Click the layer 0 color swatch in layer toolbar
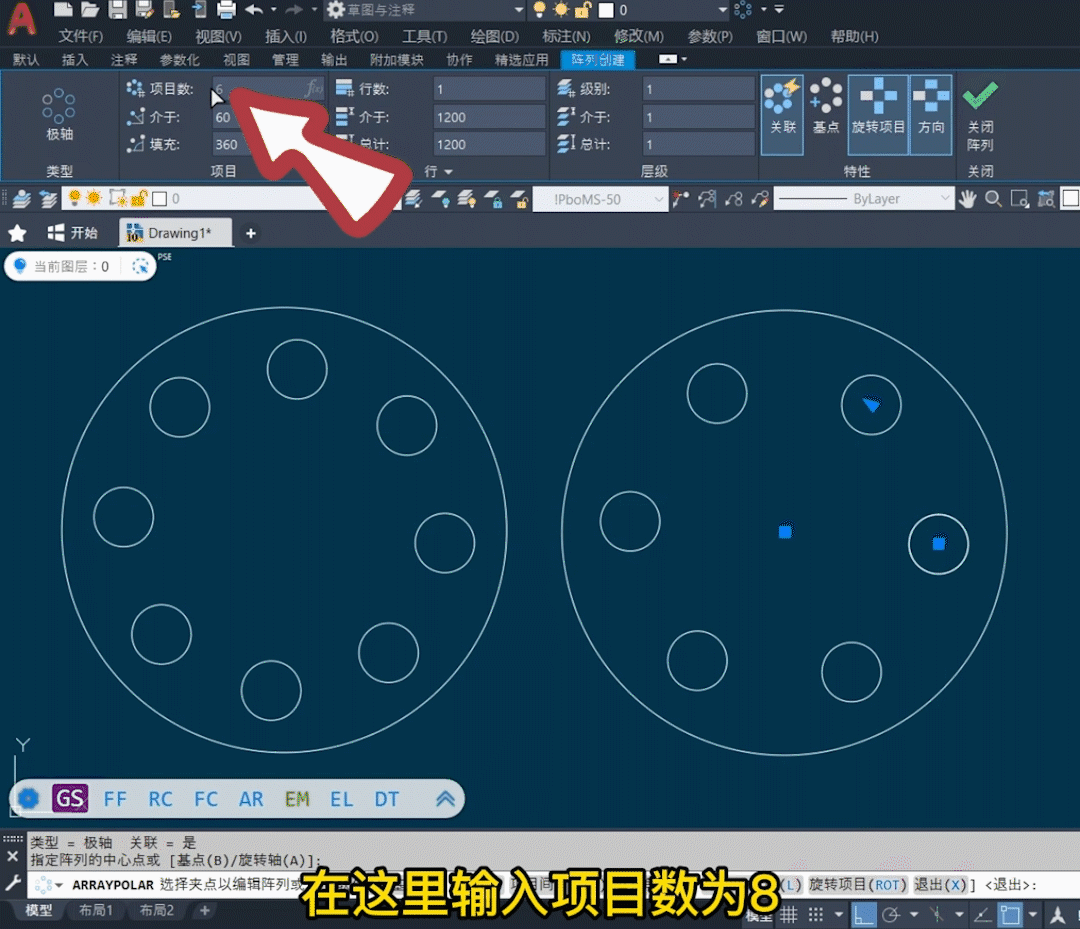This screenshot has height=929, width=1080. coord(160,199)
